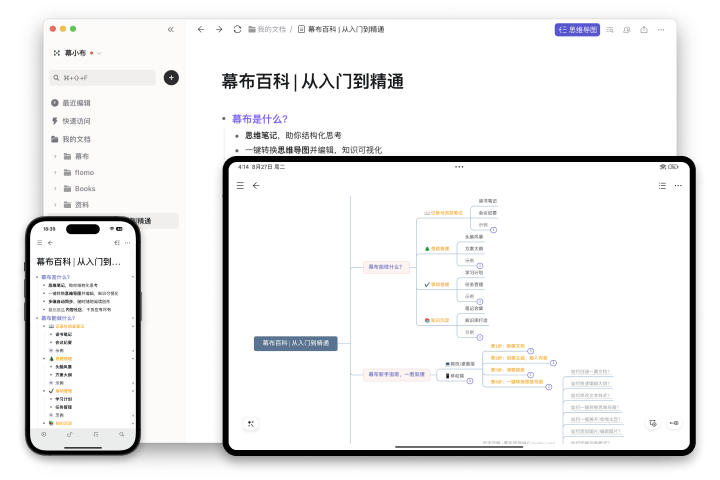The image size is (720, 480).
Task: Click the sidebar search field
Action: tap(103, 77)
